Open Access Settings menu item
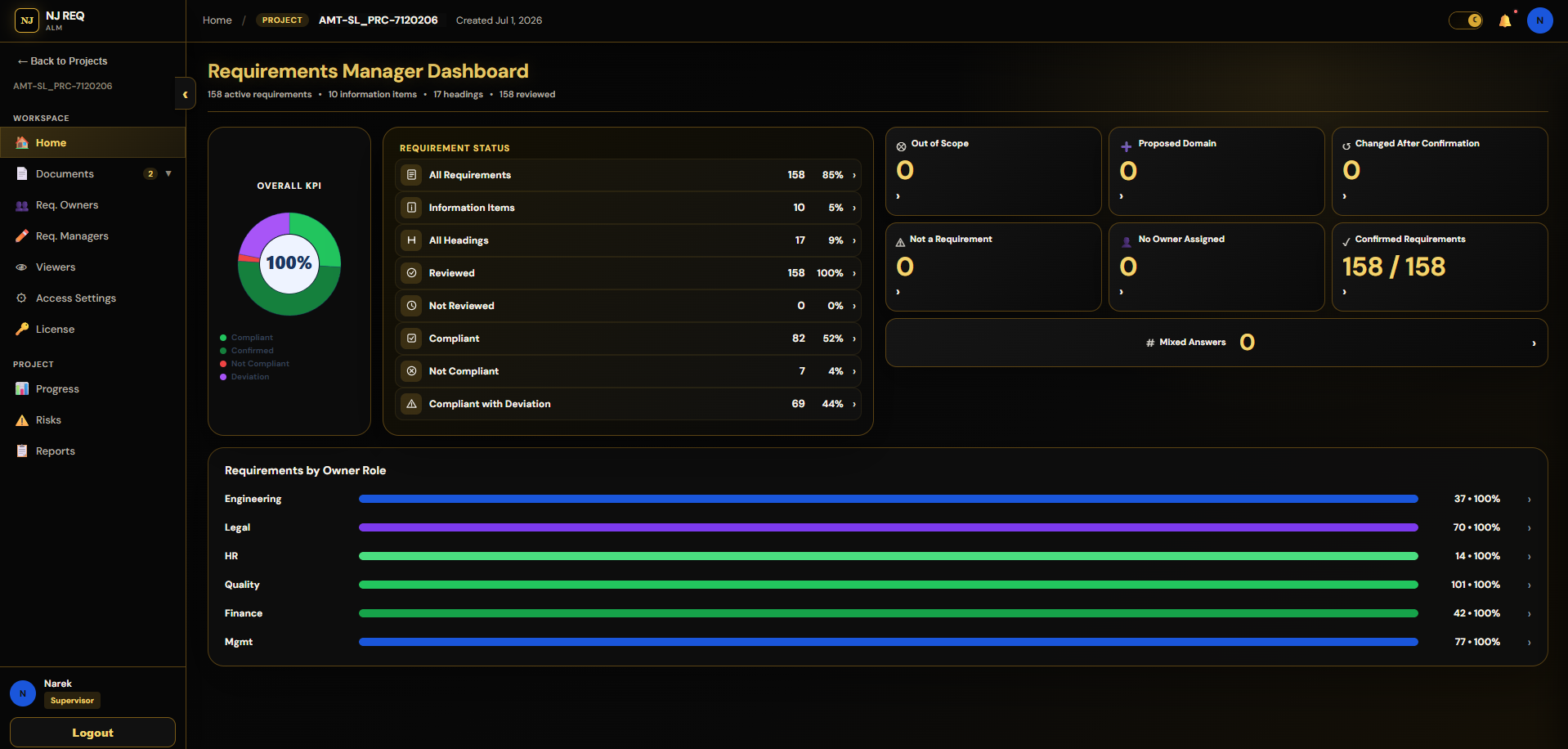The image size is (1568, 749). coord(92,298)
